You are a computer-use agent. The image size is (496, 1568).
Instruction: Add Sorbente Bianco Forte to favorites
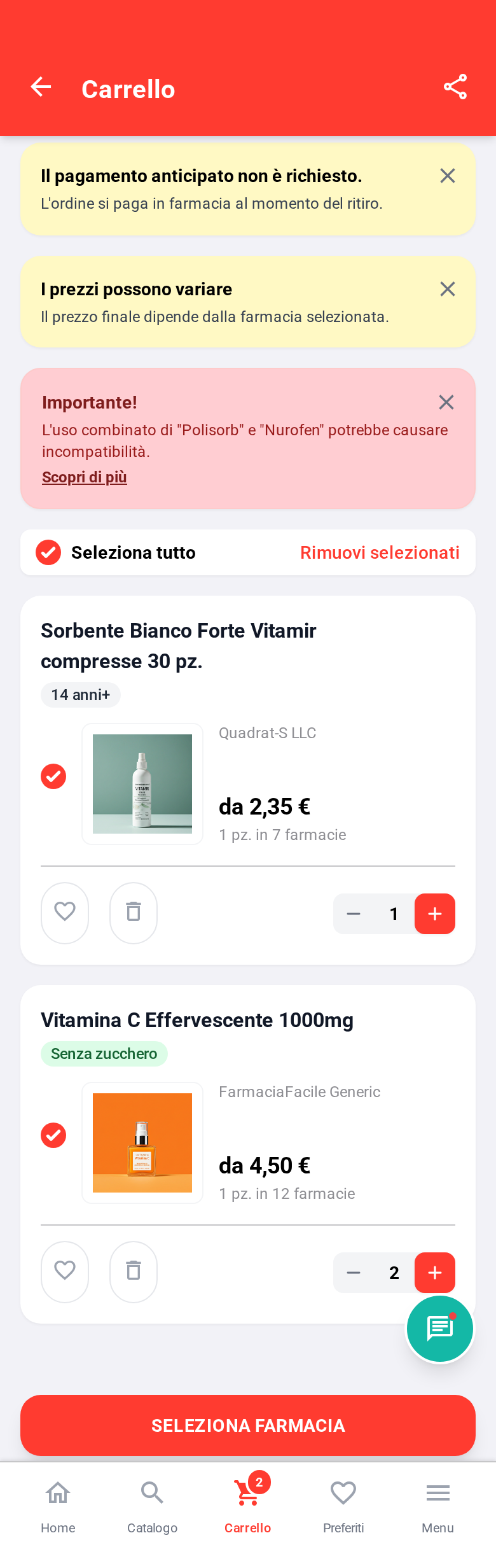[x=64, y=913]
